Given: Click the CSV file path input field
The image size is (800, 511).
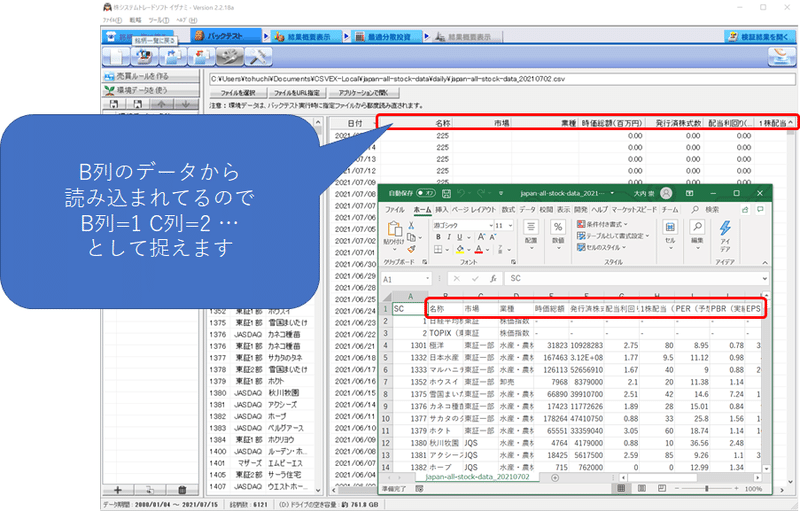Looking at the screenshot, I should pyautogui.click(x=502, y=79).
